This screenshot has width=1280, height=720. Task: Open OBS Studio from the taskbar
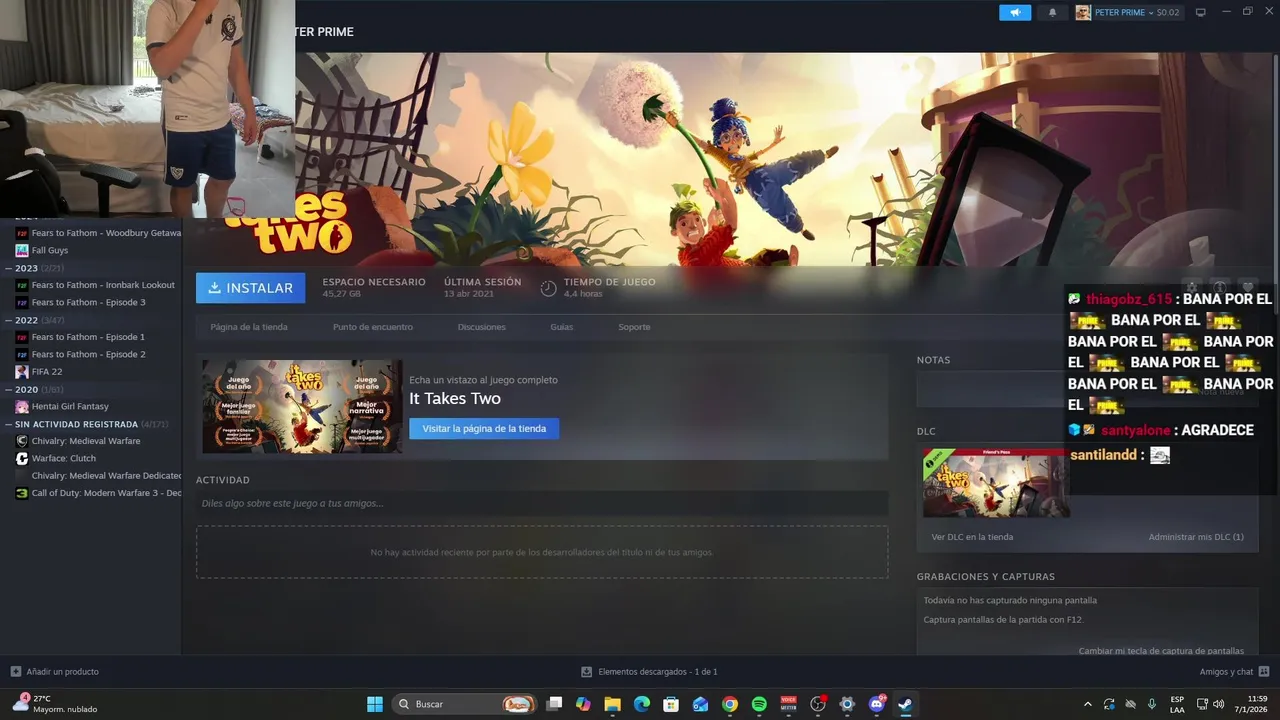pyautogui.click(x=818, y=704)
